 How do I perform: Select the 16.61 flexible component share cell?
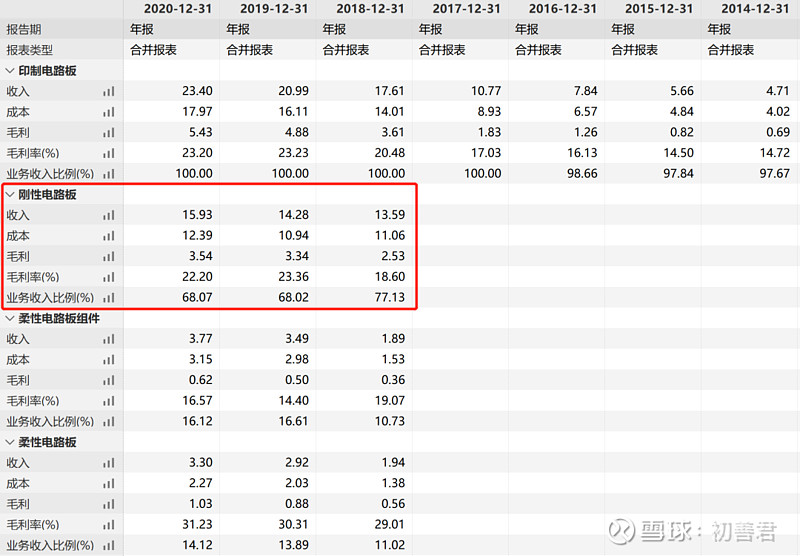pos(293,421)
